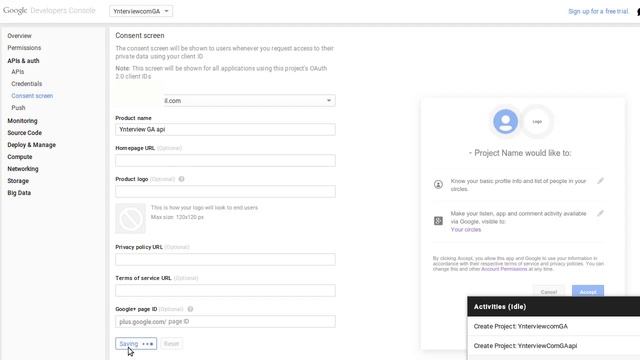Viewport: 640px width, 360px height.
Task: Click the Product logo URL field
Action: (x=225, y=191)
